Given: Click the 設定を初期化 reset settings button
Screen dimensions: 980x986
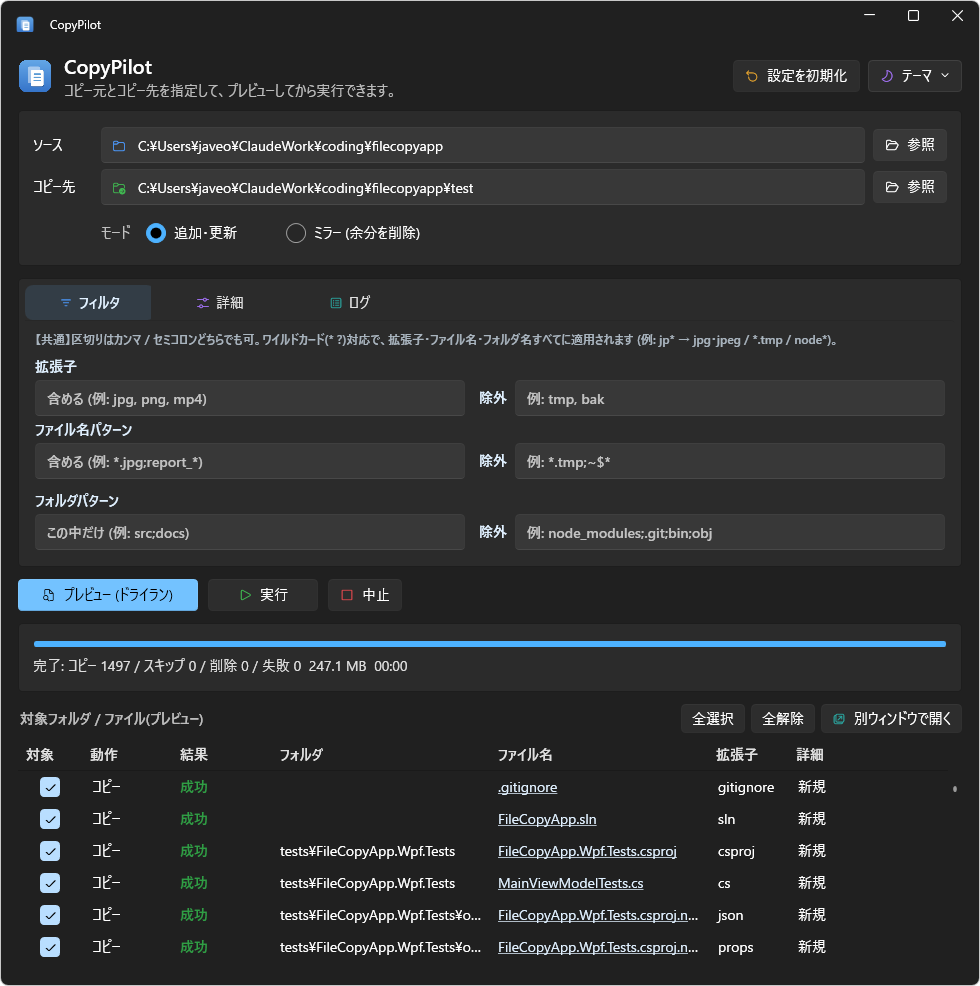Looking at the screenshot, I should click(796, 76).
